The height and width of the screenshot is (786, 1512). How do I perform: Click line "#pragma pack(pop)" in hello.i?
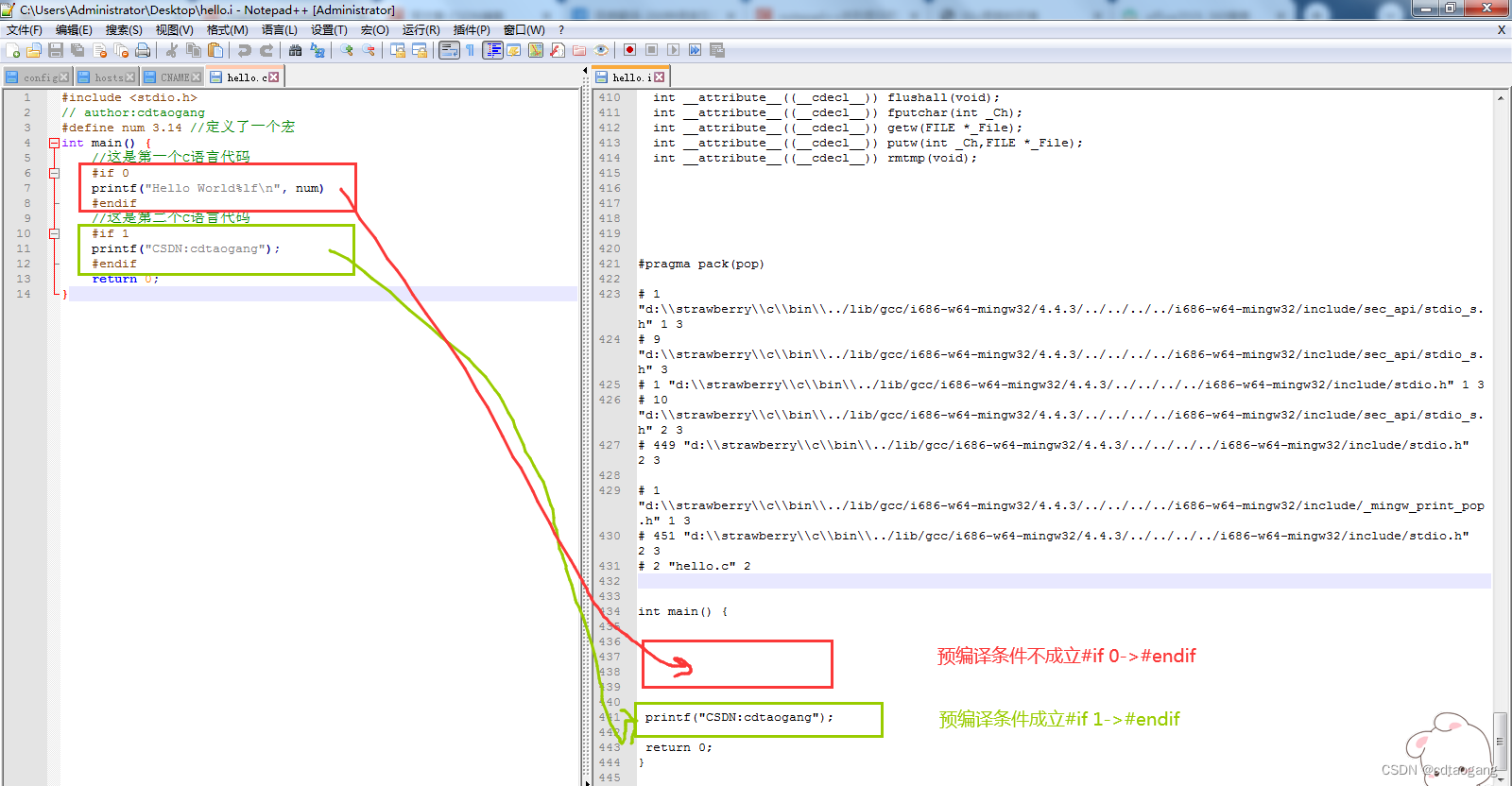coord(701,265)
